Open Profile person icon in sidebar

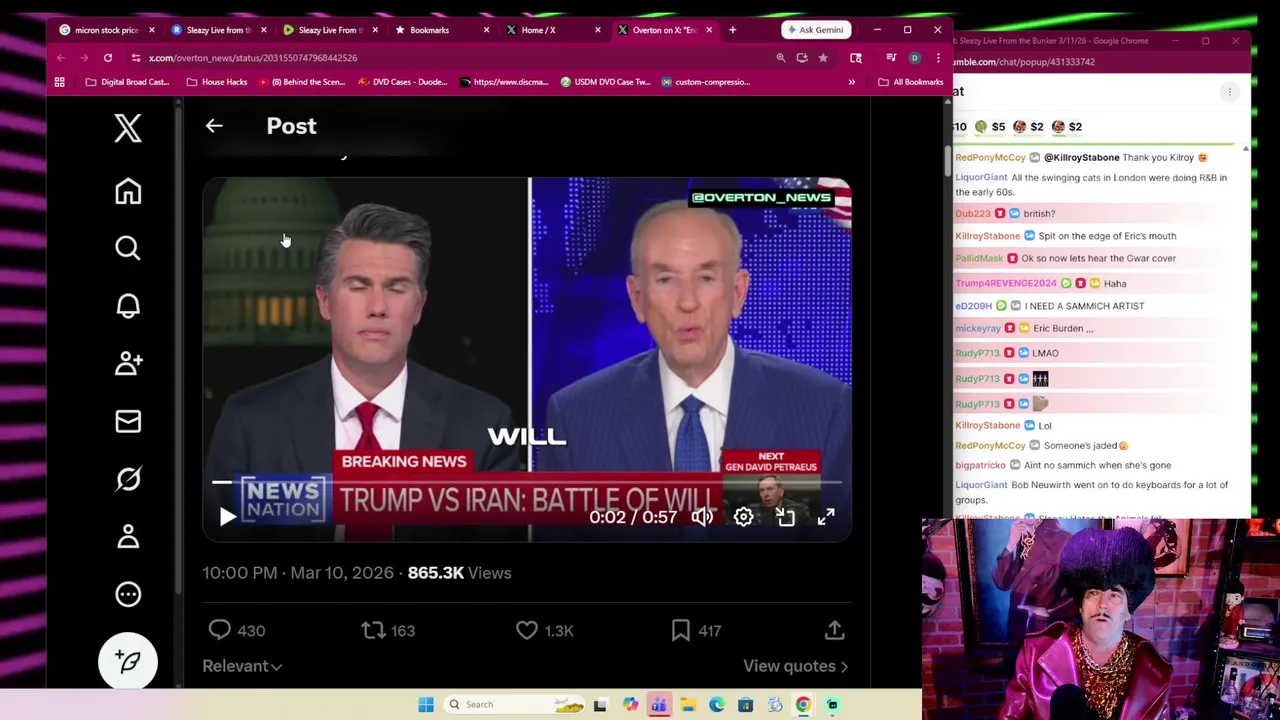click(x=128, y=537)
